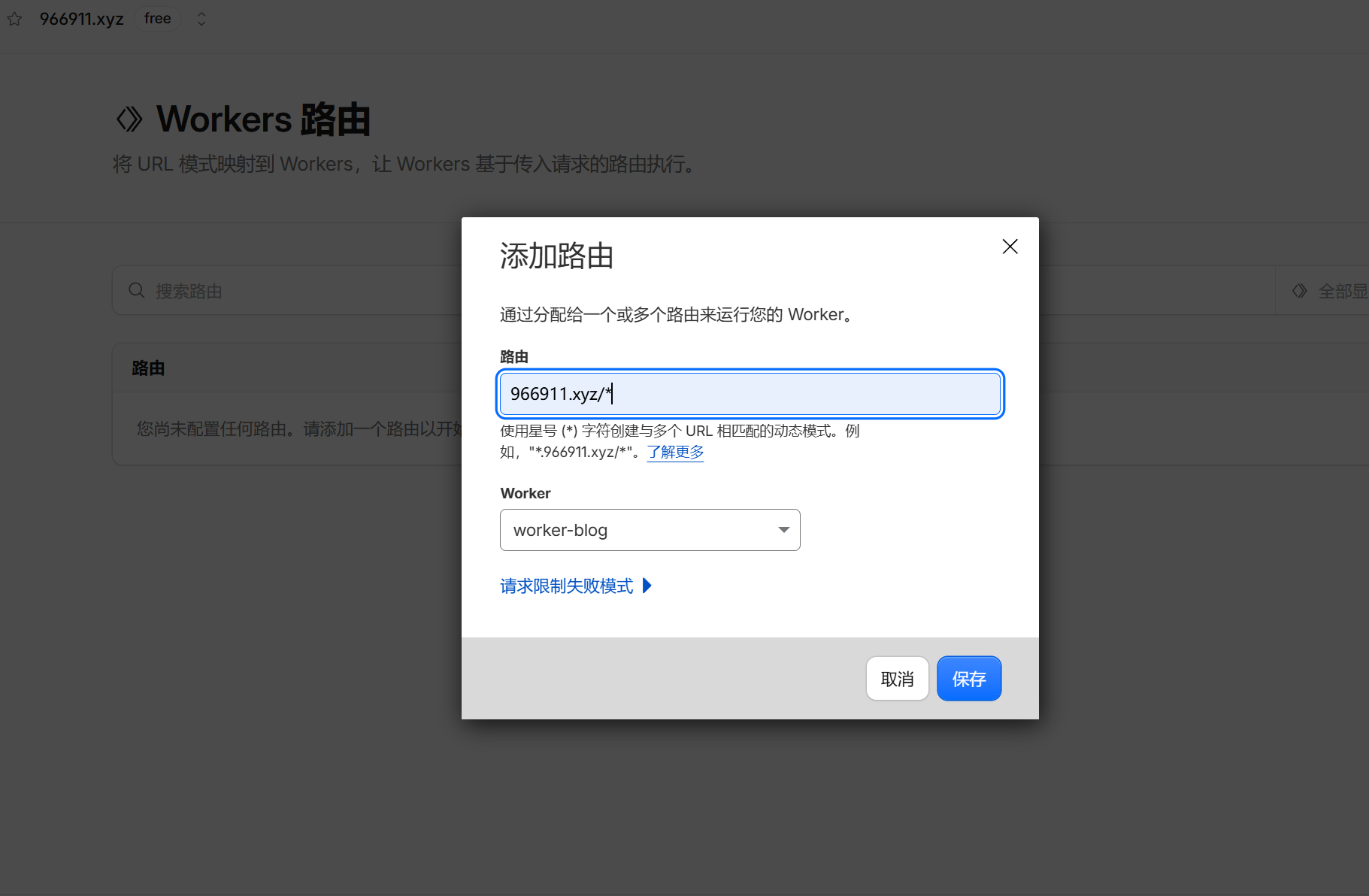
Task: Click the 全部显 filter text
Action: pos(1343,291)
